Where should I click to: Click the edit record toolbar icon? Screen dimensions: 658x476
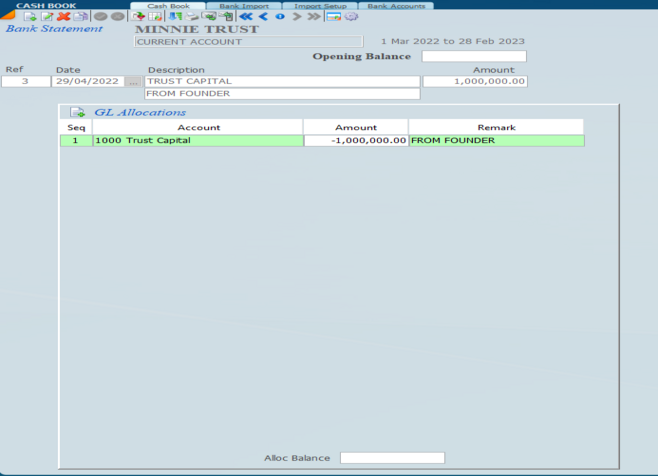click(47, 17)
